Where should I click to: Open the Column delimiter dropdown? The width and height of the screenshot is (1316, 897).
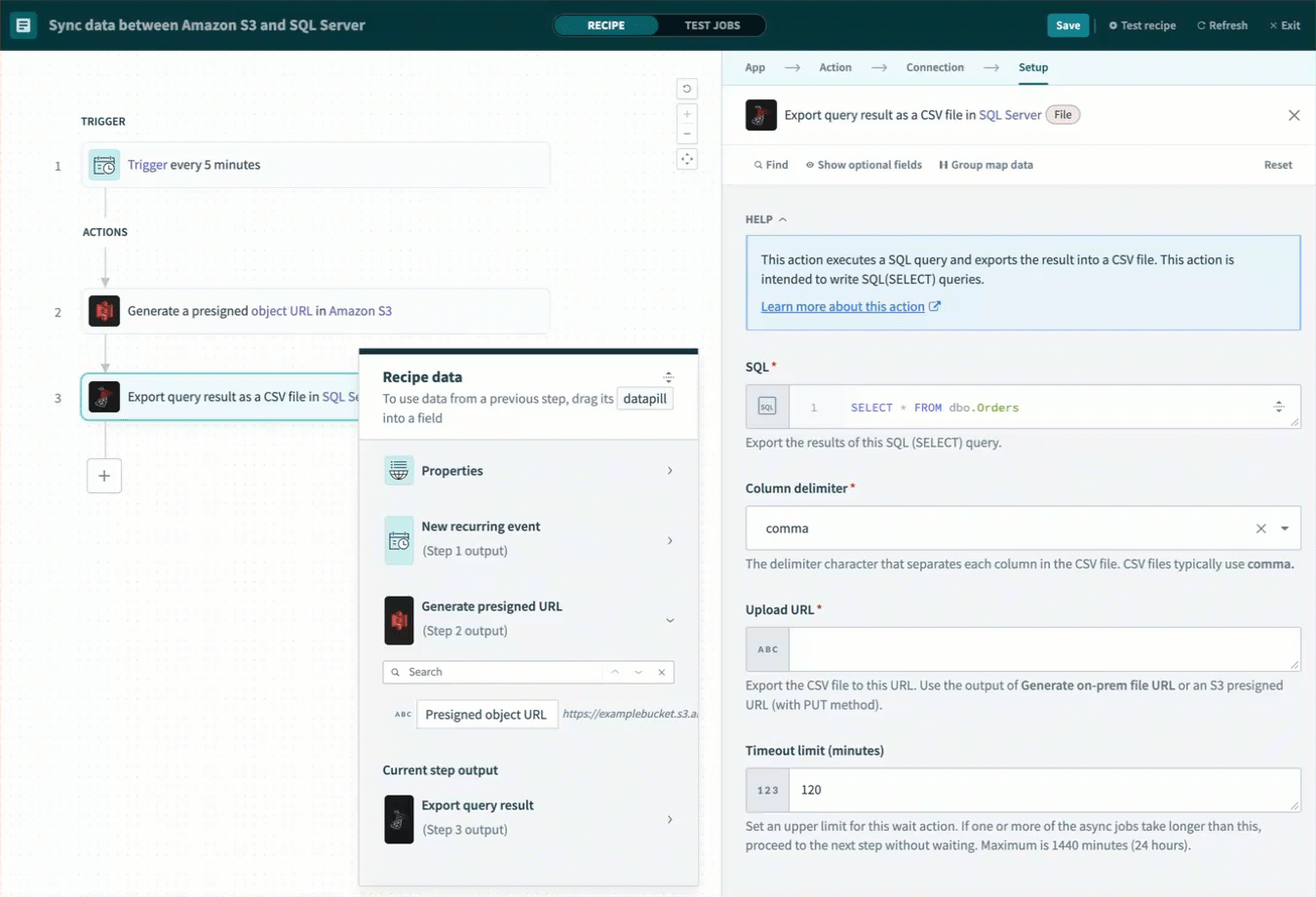1284,528
